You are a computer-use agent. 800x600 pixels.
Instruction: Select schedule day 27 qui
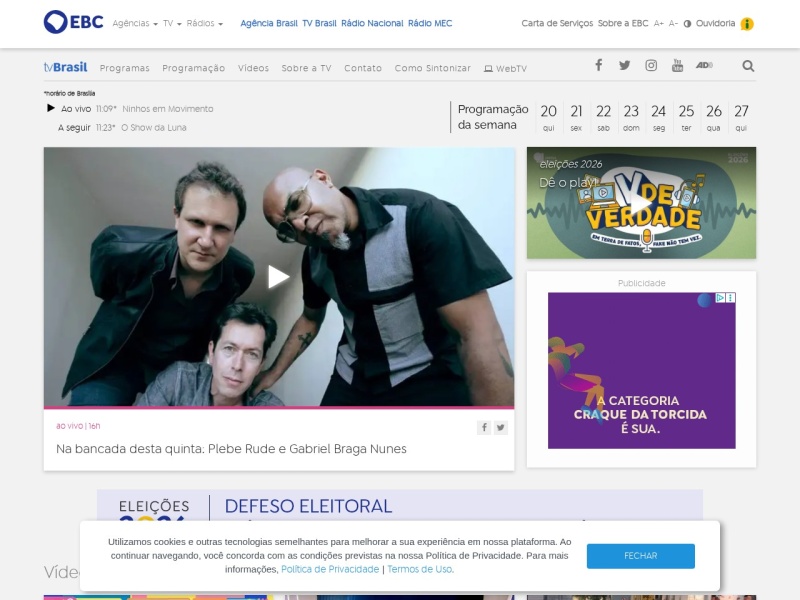[741, 118]
